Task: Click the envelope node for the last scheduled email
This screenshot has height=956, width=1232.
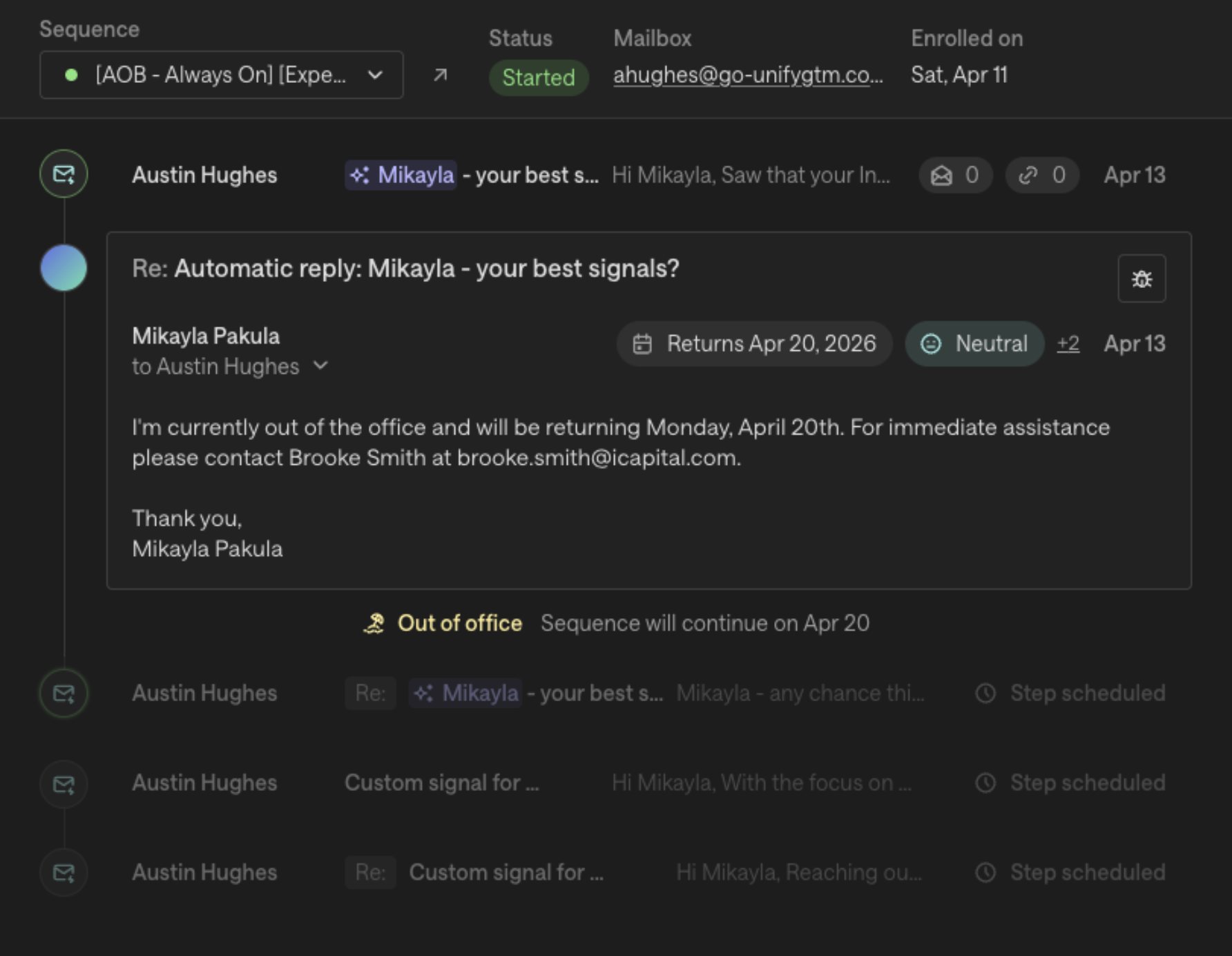Action: pyautogui.click(x=63, y=872)
